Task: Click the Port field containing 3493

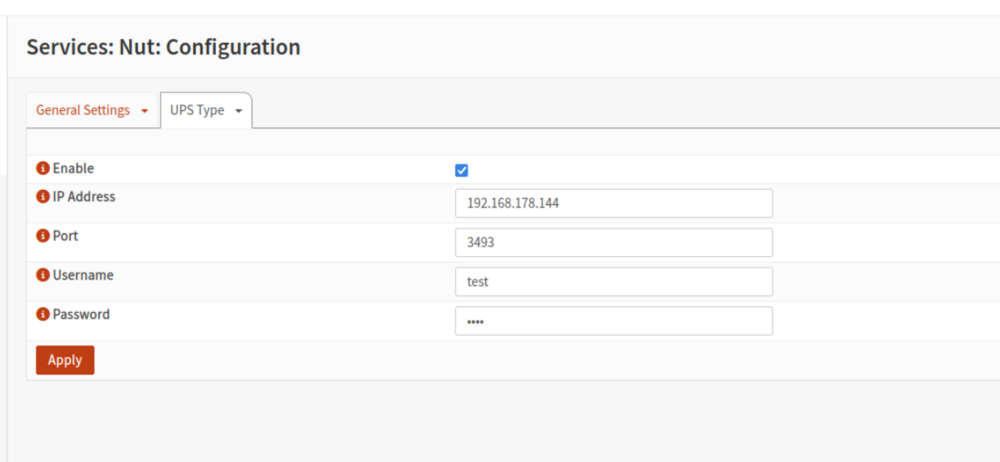Action: point(614,242)
